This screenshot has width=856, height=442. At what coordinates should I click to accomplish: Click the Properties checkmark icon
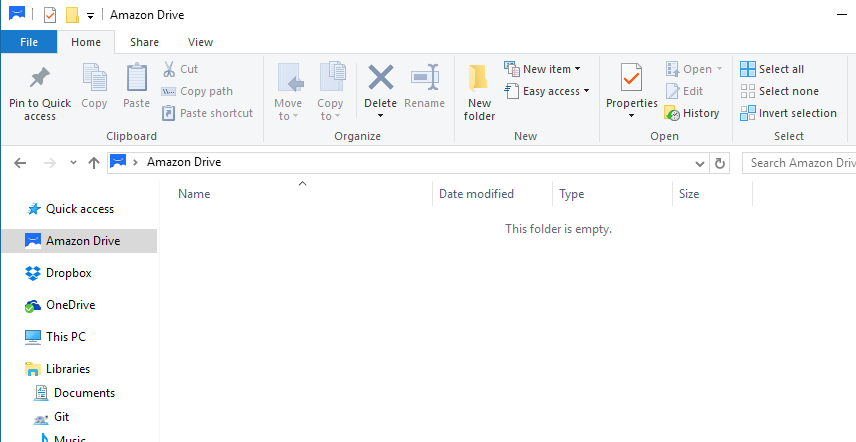click(631, 77)
